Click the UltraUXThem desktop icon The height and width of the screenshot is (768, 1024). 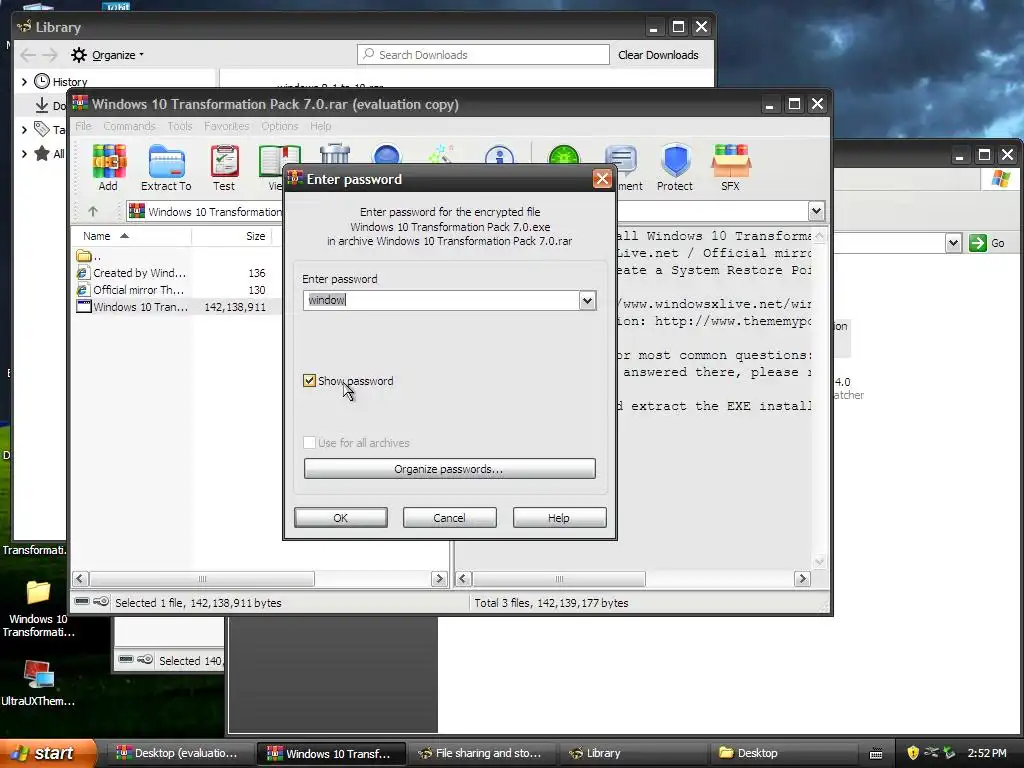39,675
